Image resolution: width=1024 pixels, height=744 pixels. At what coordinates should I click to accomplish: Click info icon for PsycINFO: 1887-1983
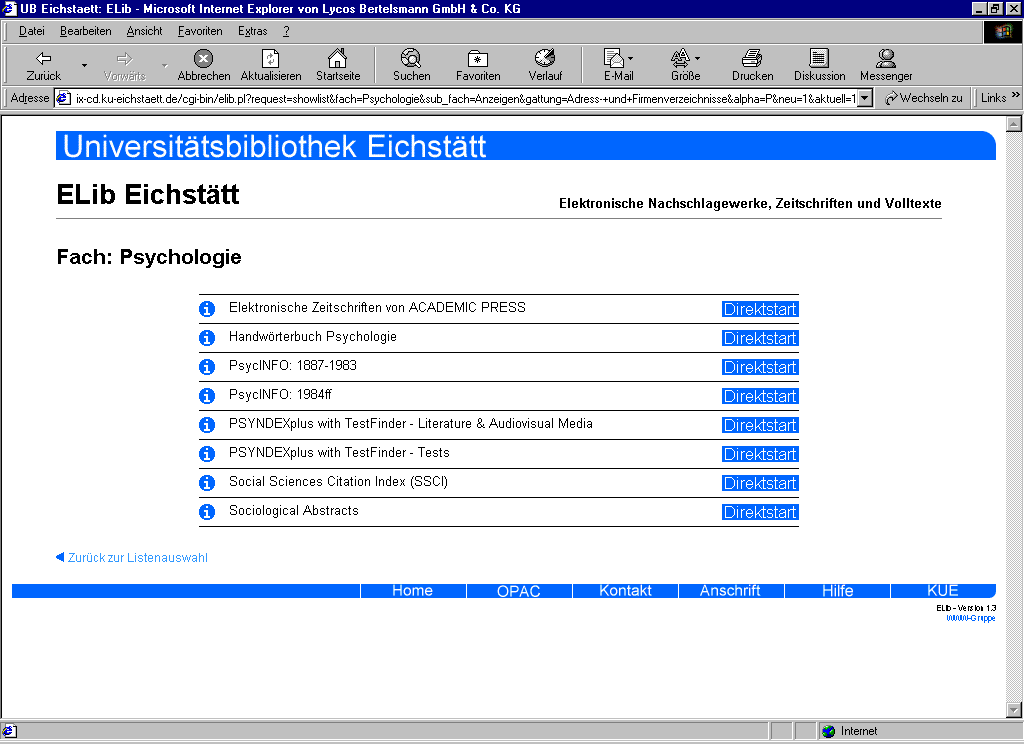point(207,367)
